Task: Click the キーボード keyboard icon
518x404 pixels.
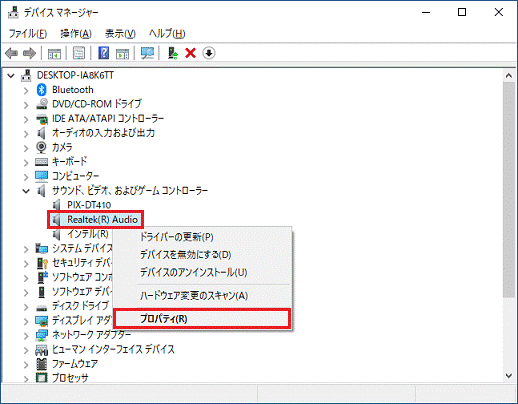Action: tap(41, 162)
